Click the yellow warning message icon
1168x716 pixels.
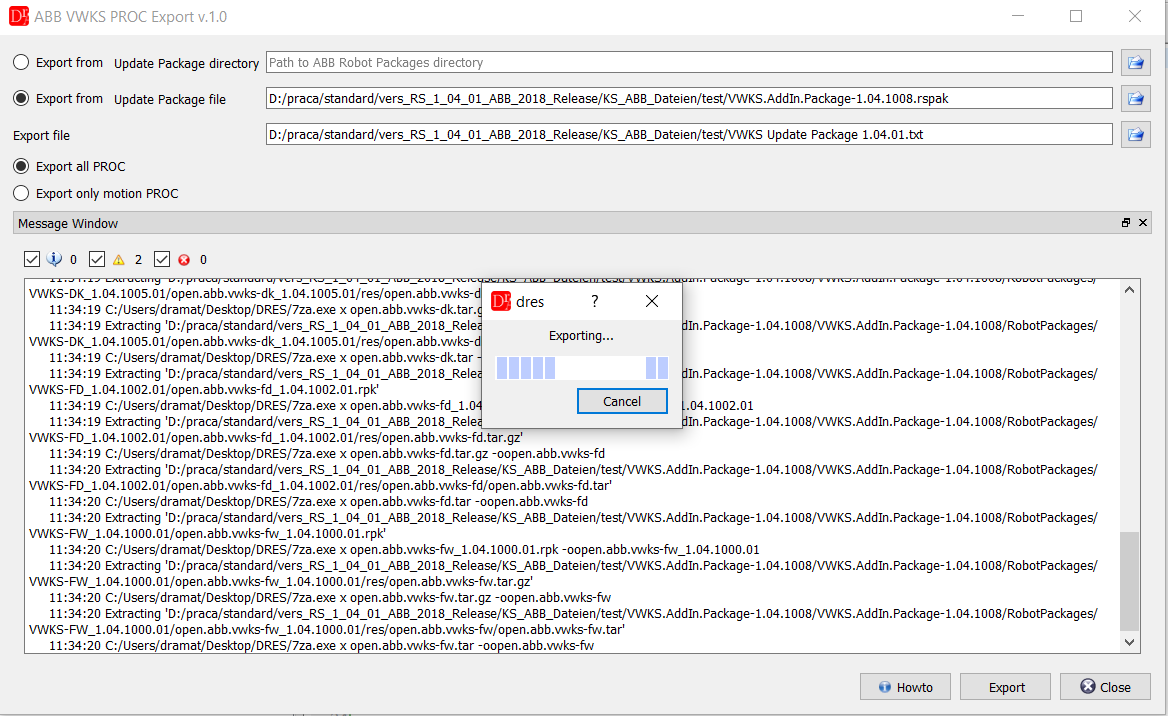pos(118,259)
